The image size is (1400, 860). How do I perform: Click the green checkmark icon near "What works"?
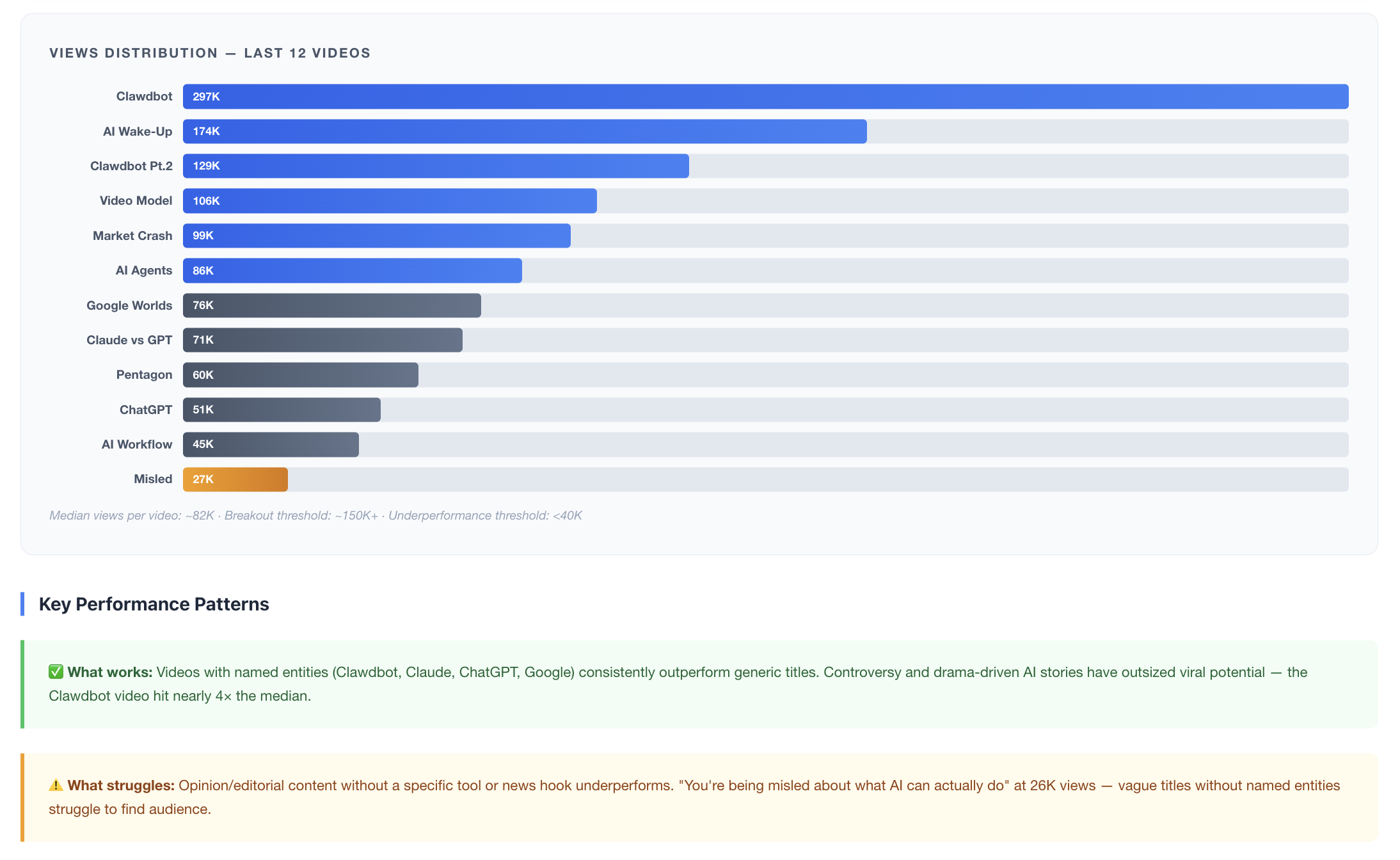pos(56,672)
